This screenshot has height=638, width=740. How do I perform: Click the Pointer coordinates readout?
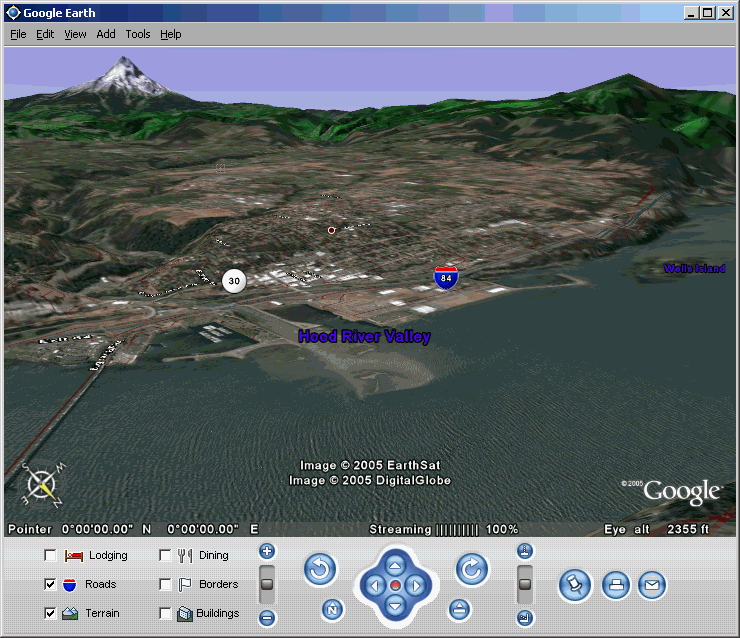click(x=133, y=529)
